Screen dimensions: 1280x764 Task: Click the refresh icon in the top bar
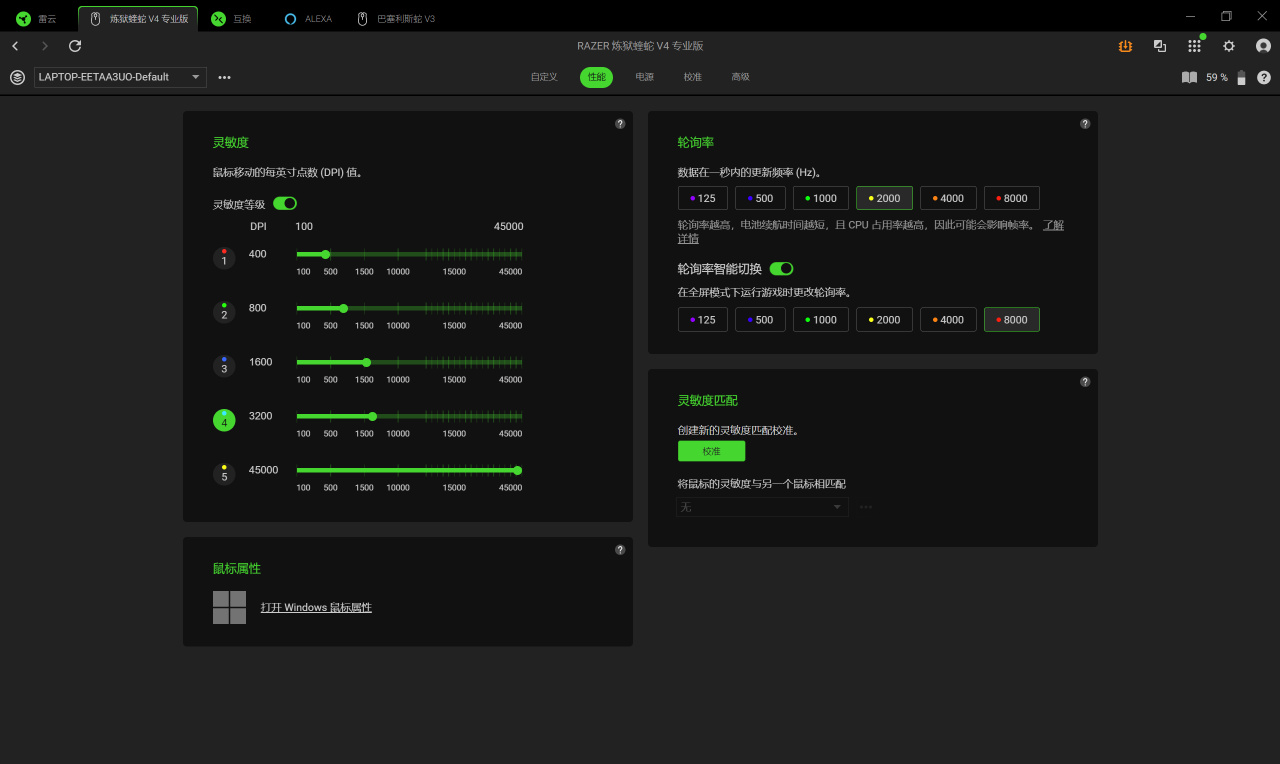(x=75, y=46)
